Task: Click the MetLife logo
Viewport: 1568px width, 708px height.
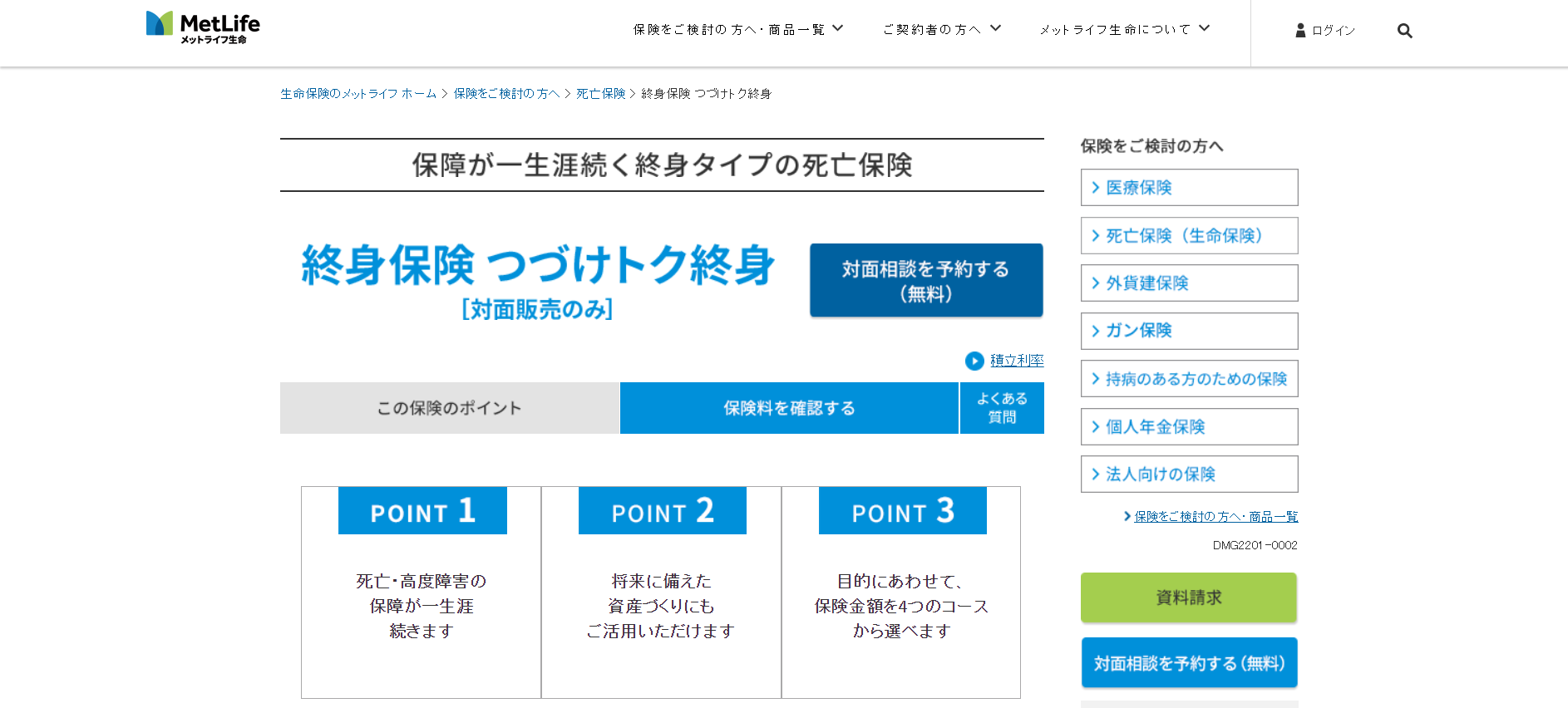Action: point(203,27)
